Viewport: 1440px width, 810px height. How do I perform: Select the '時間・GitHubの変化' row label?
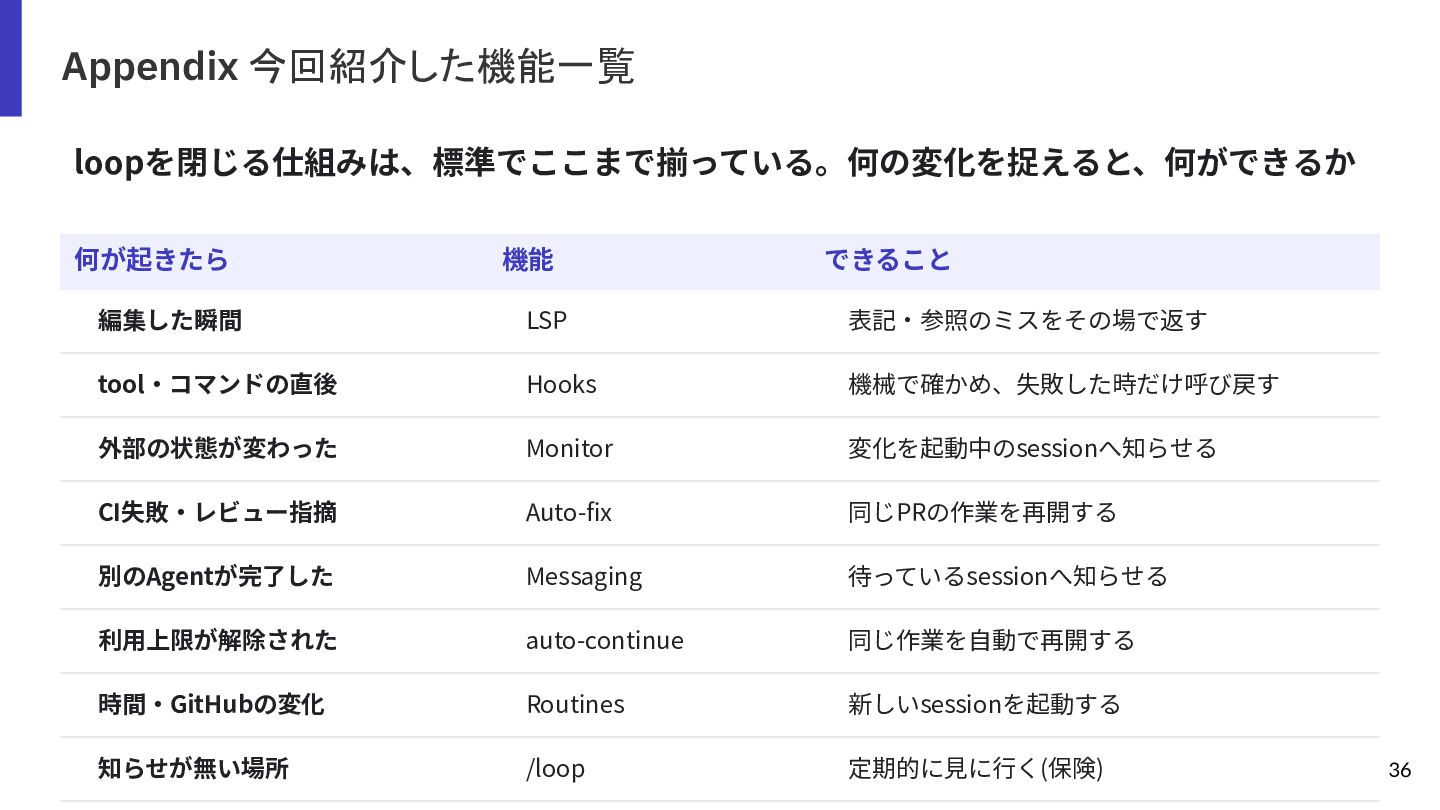(211, 705)
